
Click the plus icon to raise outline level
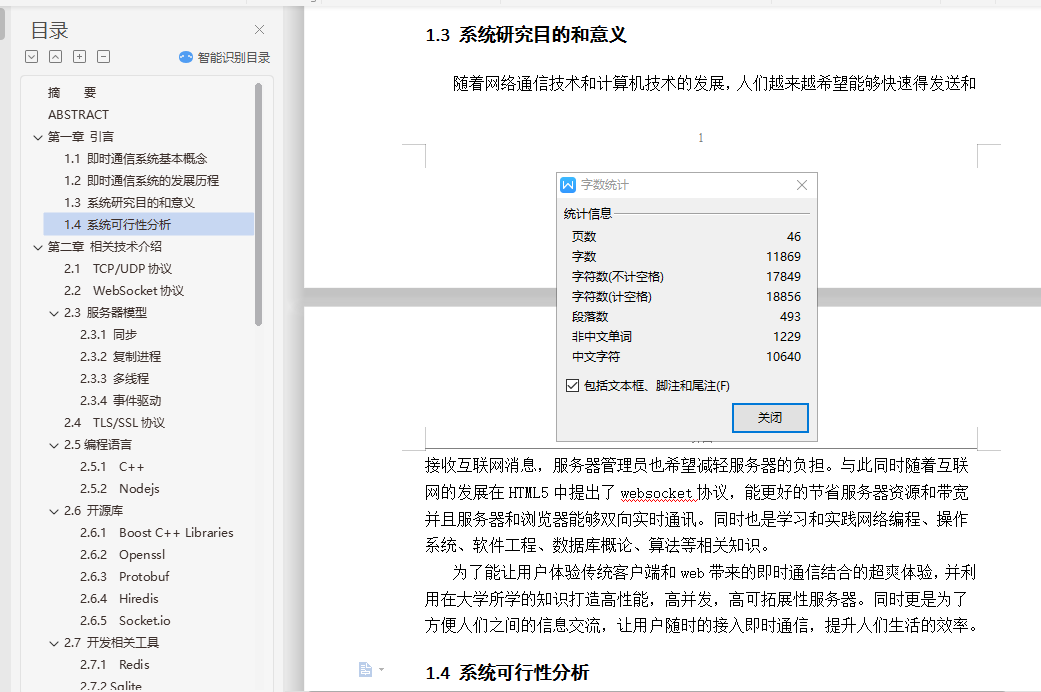(x=80, y=57)
